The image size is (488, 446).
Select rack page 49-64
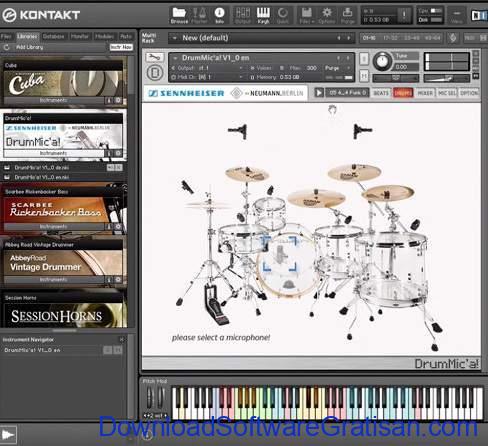[x=433, y=38]
